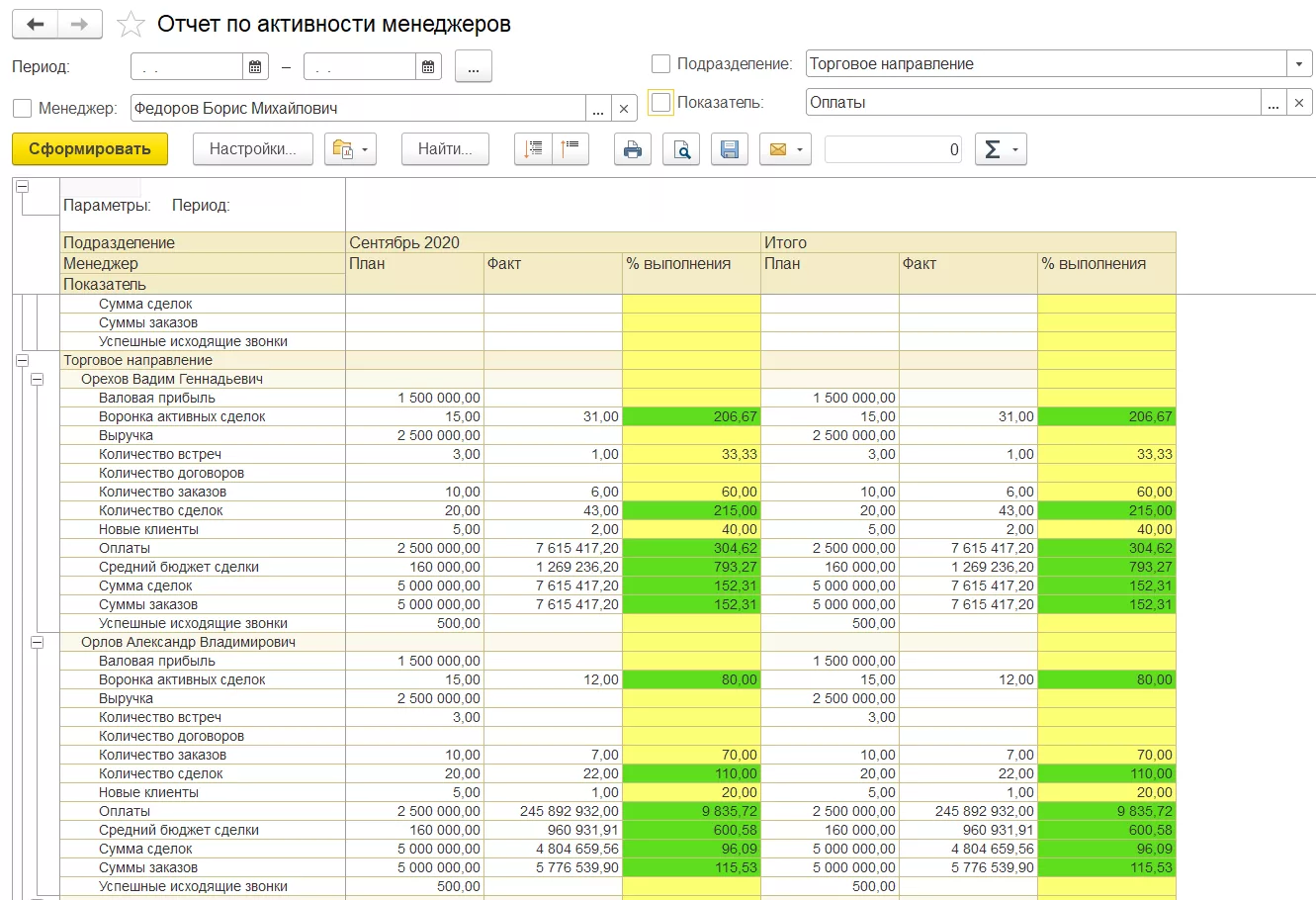Open calendar for period end date
Viewport: 1316px width, 900px height.
tap(428, 66)
